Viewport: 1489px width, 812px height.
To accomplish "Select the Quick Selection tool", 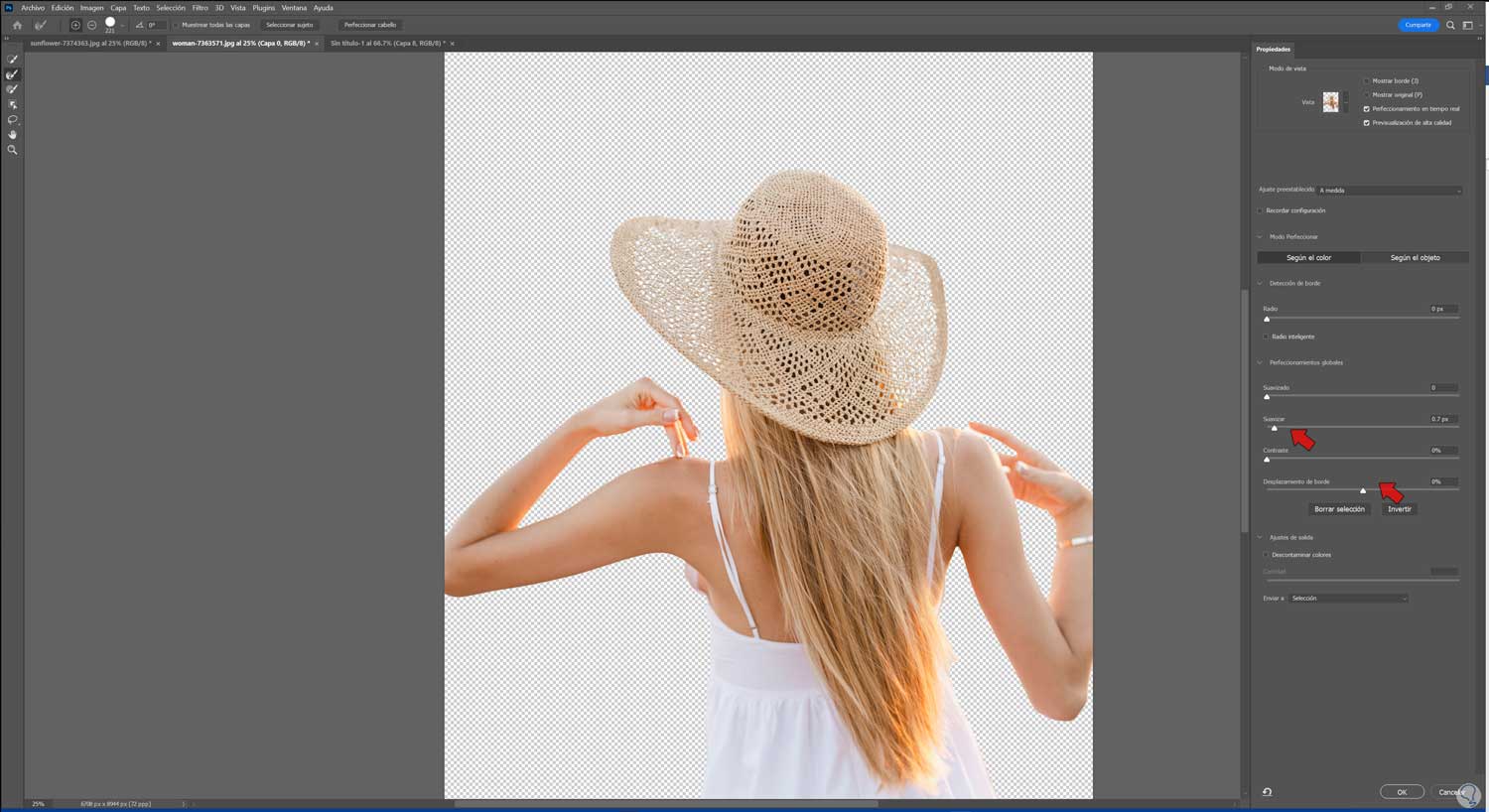I will coord(12,60).
